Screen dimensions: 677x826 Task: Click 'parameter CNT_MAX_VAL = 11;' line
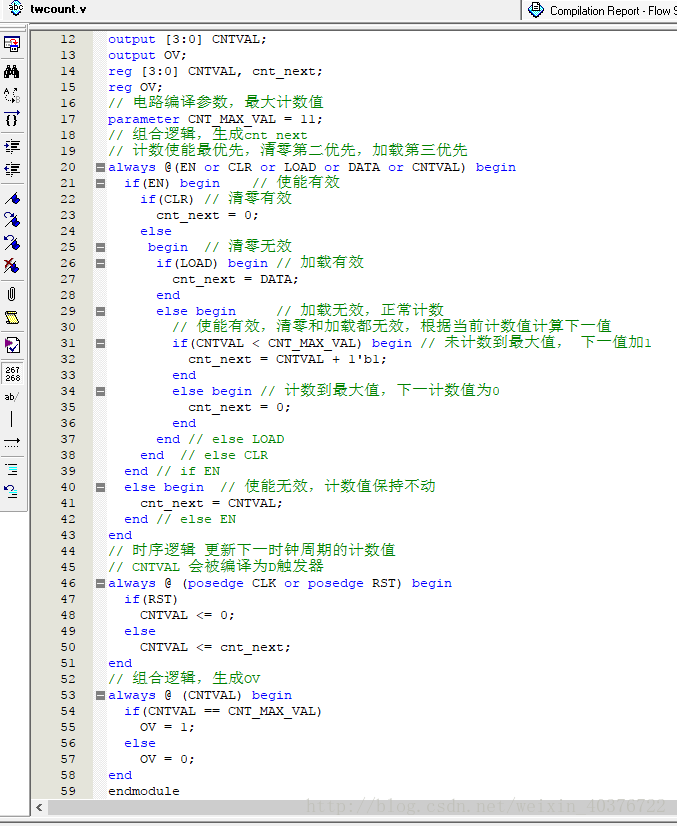[215, 120]
